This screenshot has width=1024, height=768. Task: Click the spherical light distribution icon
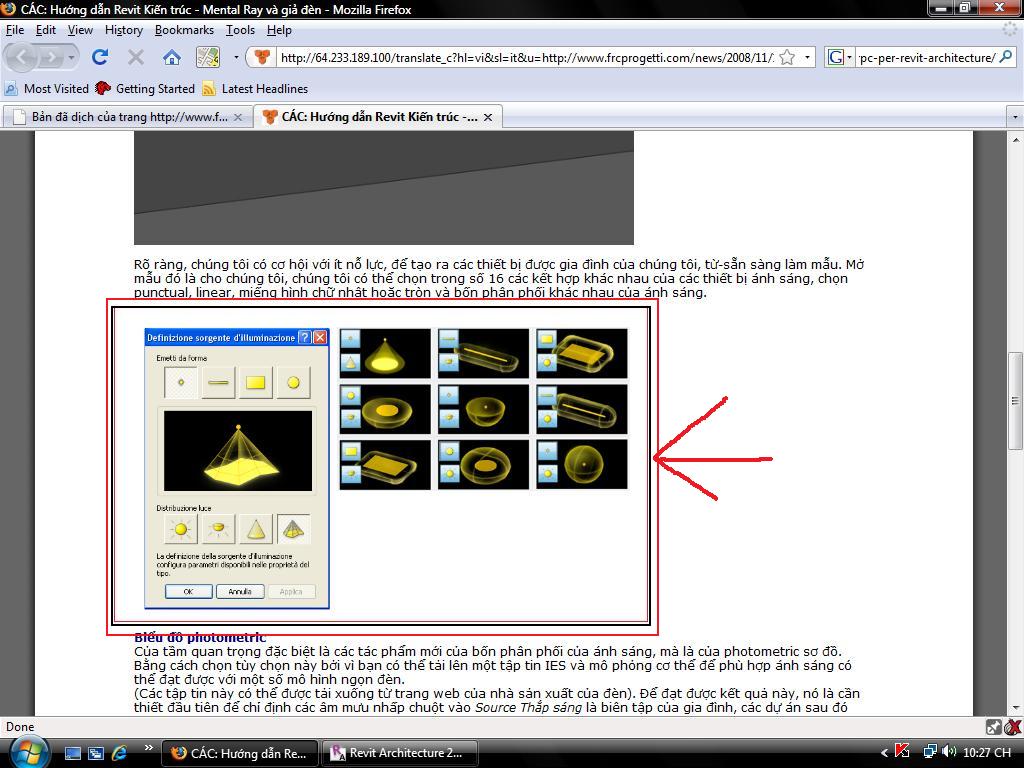click(181, 529)
